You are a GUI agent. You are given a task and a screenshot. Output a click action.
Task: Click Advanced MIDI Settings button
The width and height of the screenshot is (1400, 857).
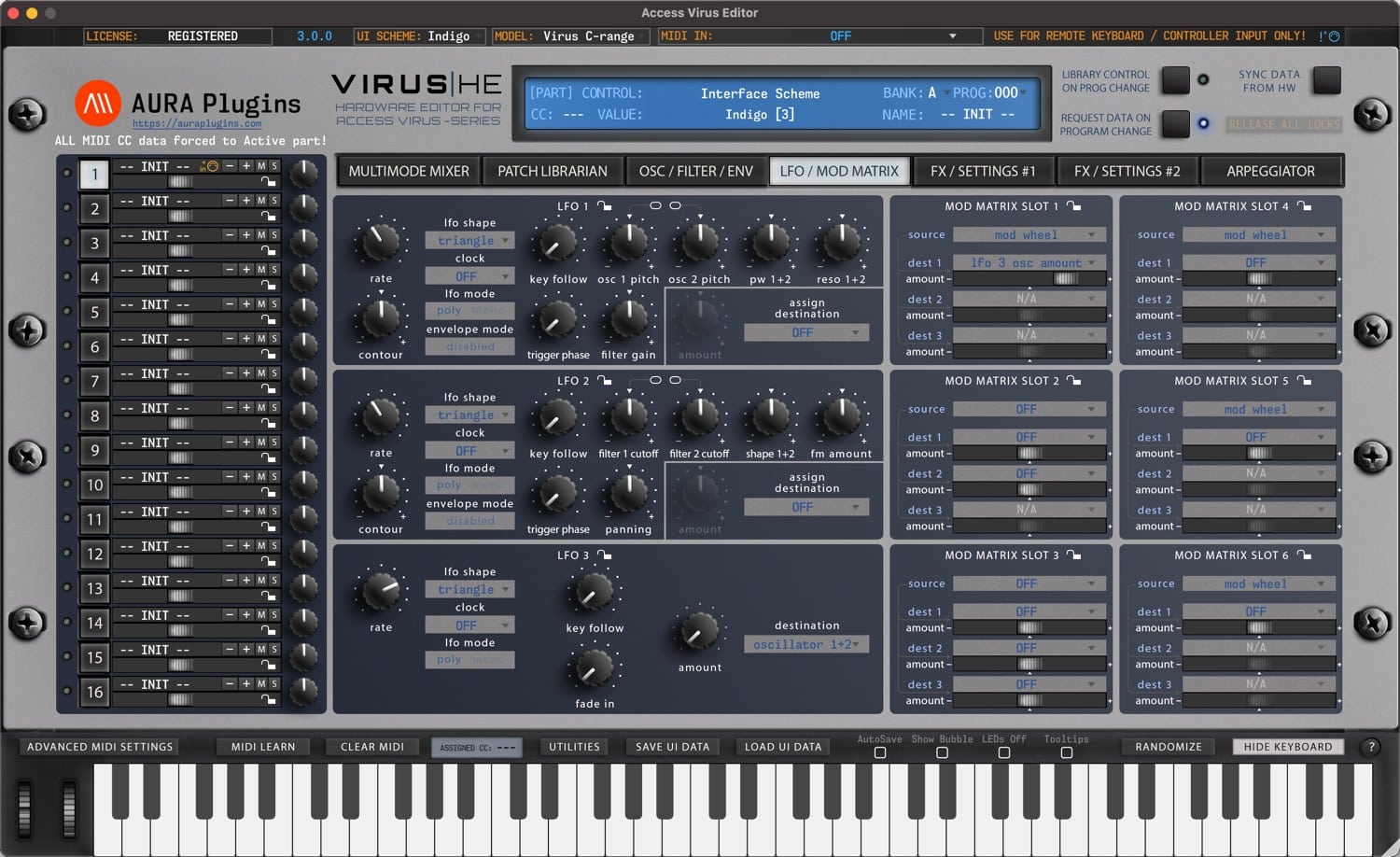(100, 747)
